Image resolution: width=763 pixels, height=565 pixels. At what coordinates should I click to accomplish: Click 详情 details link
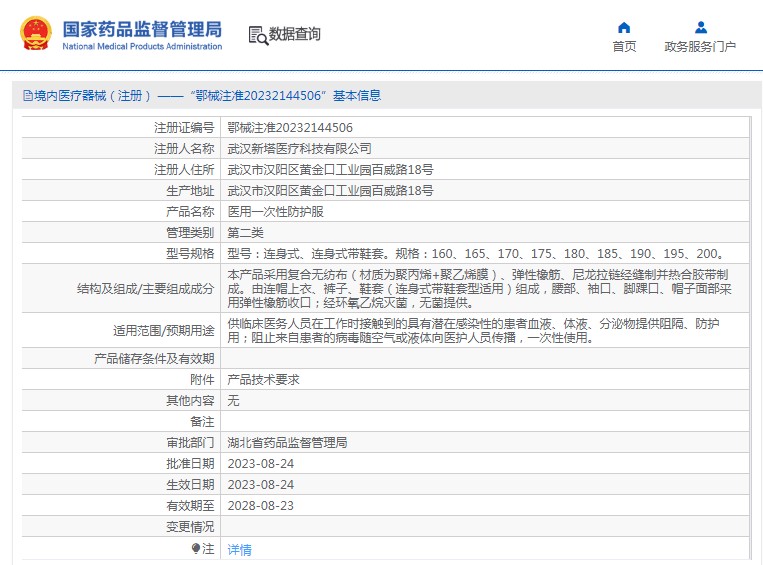pyautogui.click(x=239, y=549)
